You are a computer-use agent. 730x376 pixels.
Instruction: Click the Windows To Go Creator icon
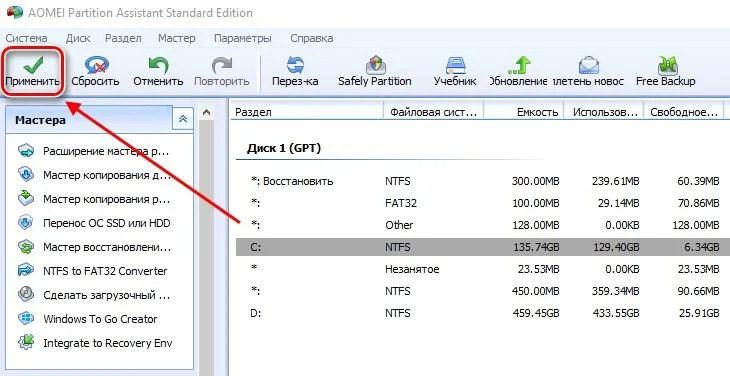26,319
